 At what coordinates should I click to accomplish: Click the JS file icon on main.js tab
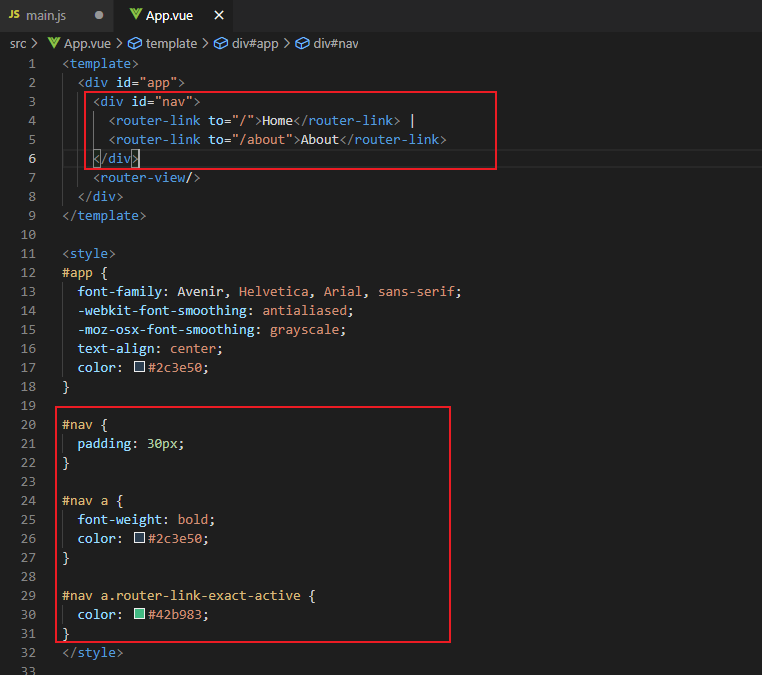tap(14, 15)
